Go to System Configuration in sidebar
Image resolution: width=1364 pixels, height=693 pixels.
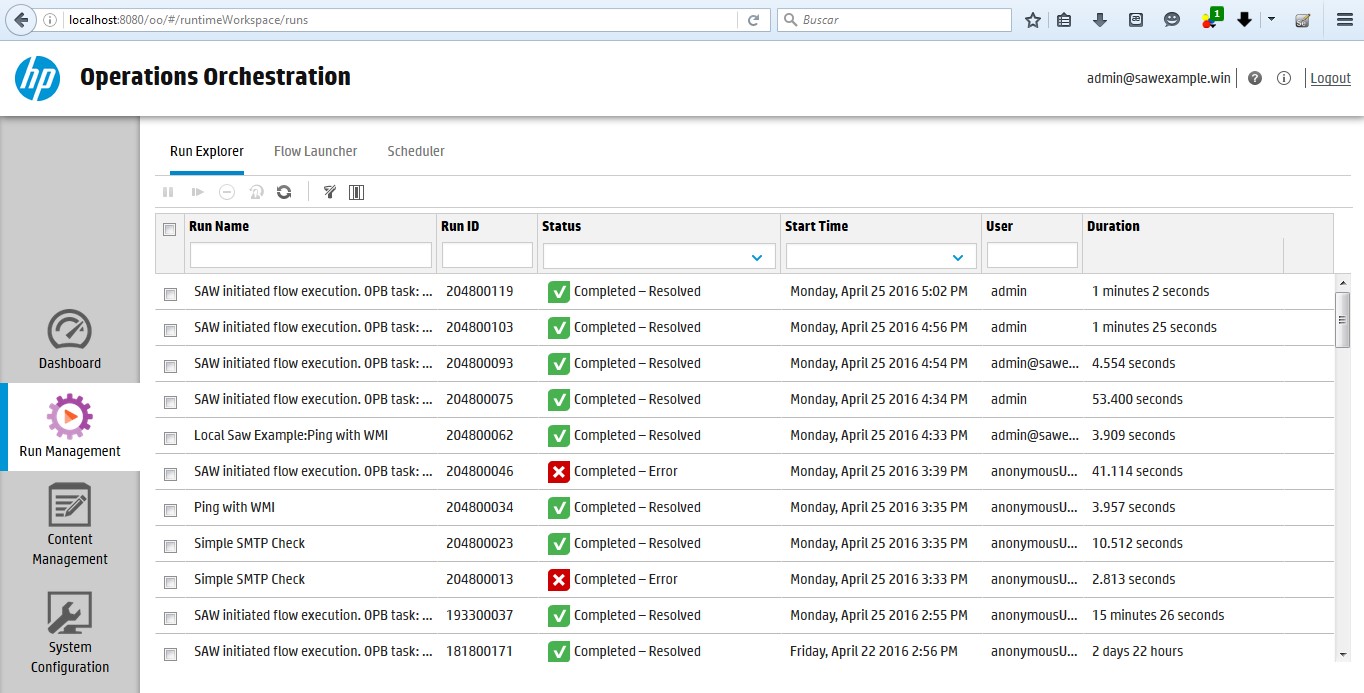(70, 633)
